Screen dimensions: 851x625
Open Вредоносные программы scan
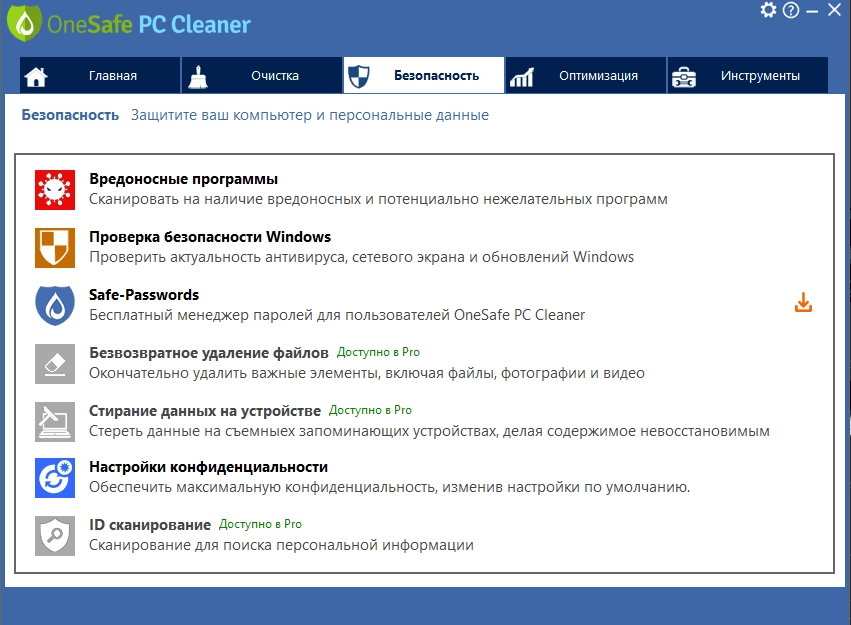183,179
